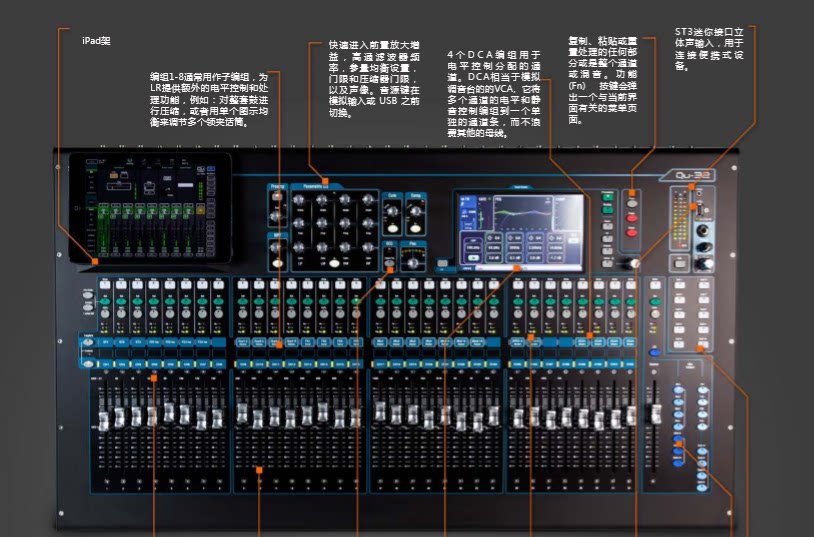Toggle the Mute key on second bank's first channel
Screen dimensions: 814x537
[x=242, y=285]
